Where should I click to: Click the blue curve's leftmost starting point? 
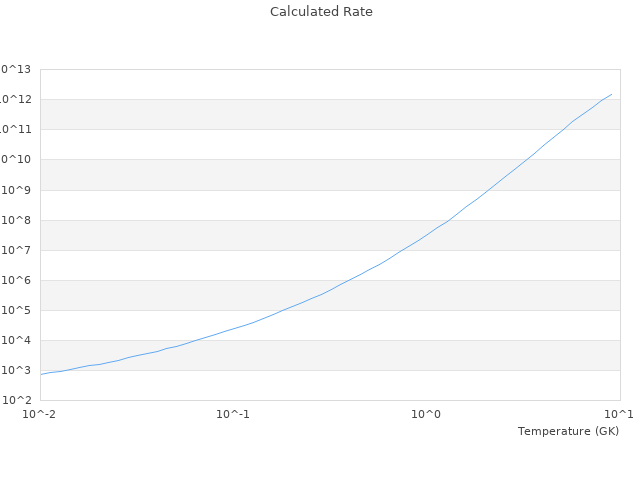pyautogui.click(x=41, y=374)
